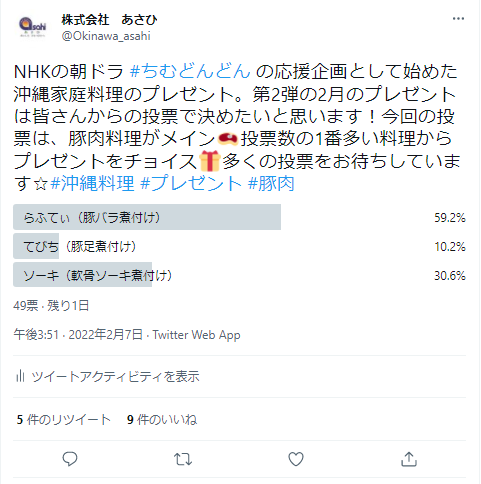Image resolution: width=481 pixels, height=484 pixels.
Task: Open the three-dot more options menu
Action: click(x=458, y=19)
